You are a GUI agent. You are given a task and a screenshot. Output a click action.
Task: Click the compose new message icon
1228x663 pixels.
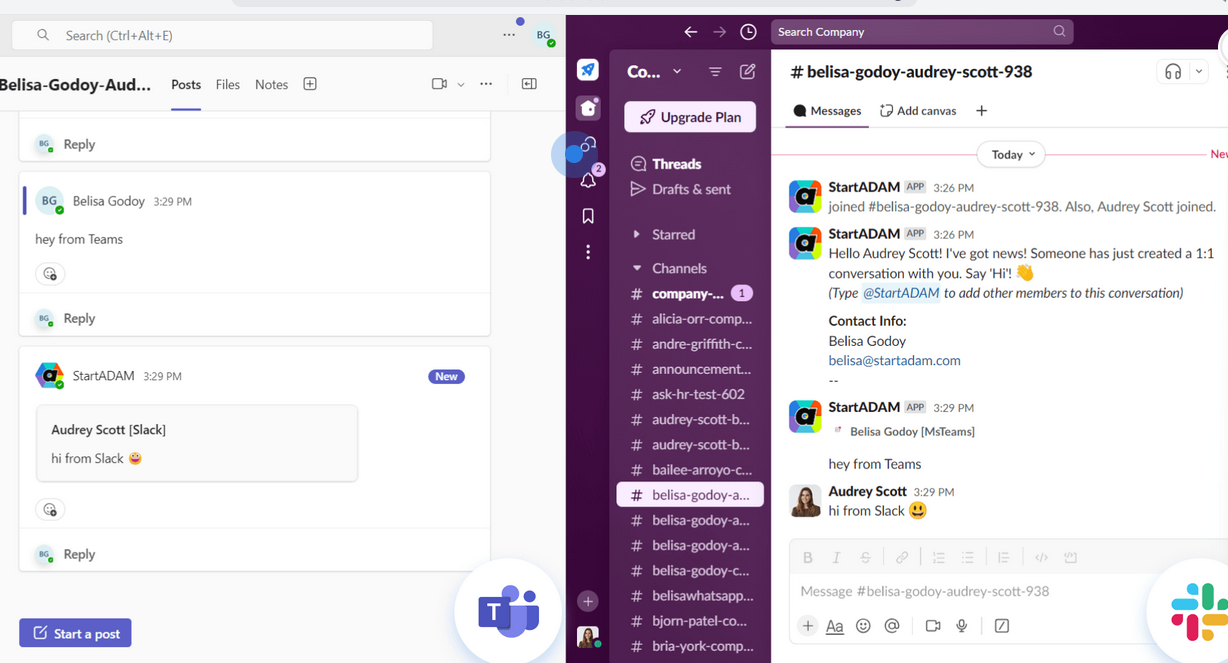747,72
